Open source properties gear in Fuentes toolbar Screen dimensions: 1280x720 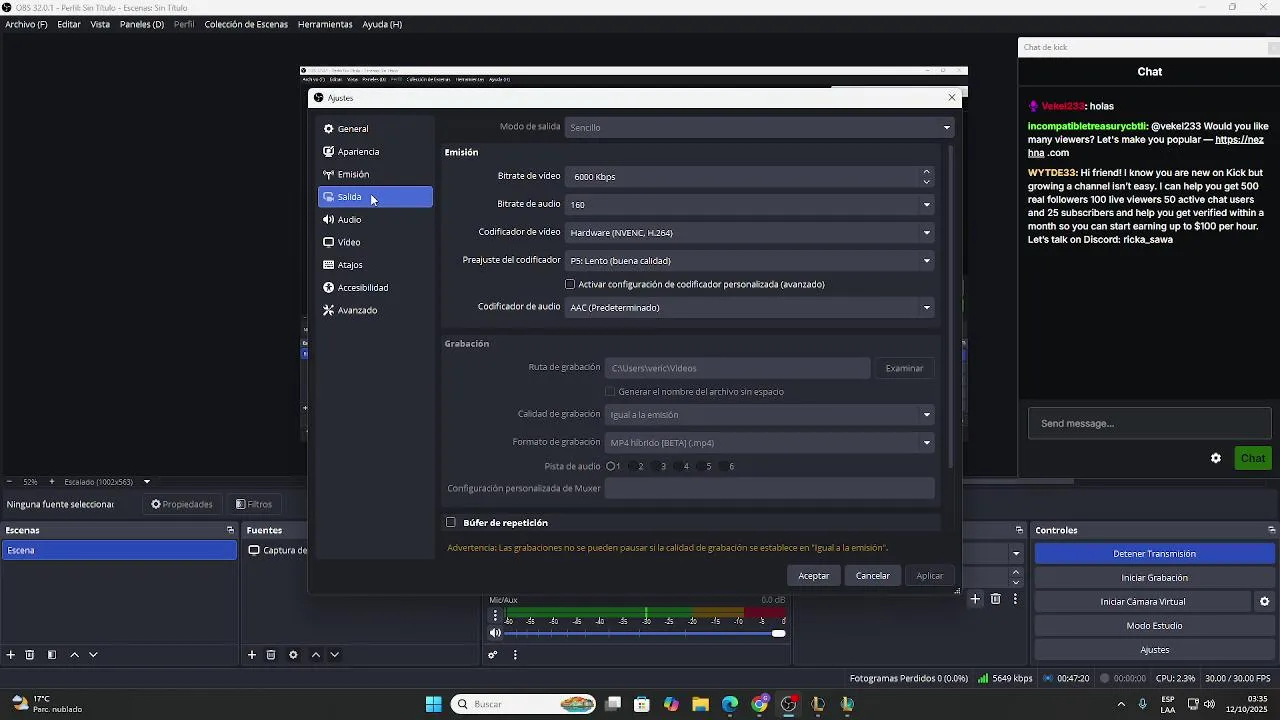point(293,655)
